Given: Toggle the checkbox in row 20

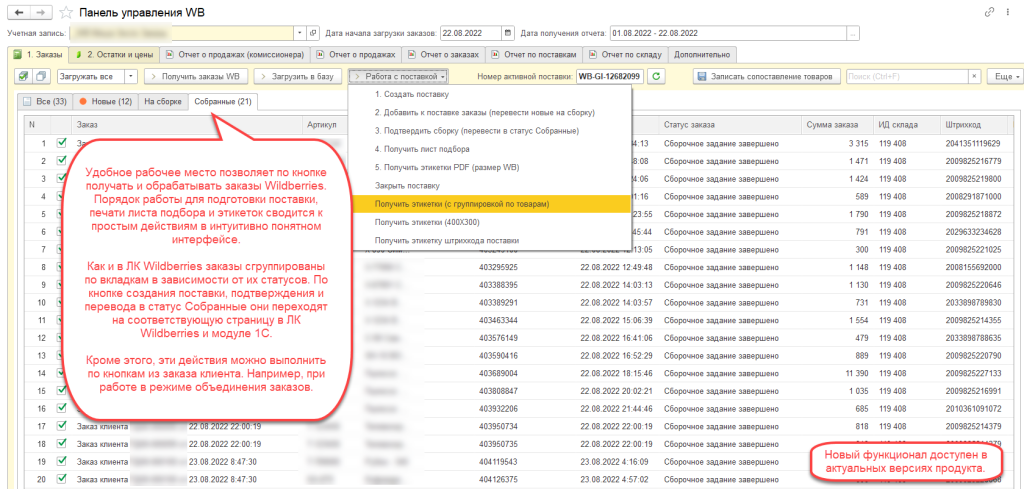Looking at the screenshot, I should tap(62, 479).
